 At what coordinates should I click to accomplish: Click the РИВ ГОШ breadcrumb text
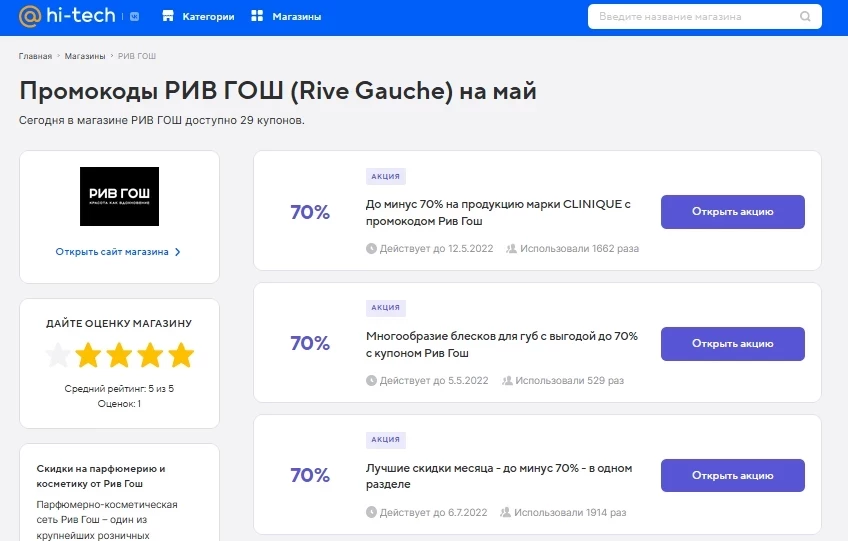[137, 56]
